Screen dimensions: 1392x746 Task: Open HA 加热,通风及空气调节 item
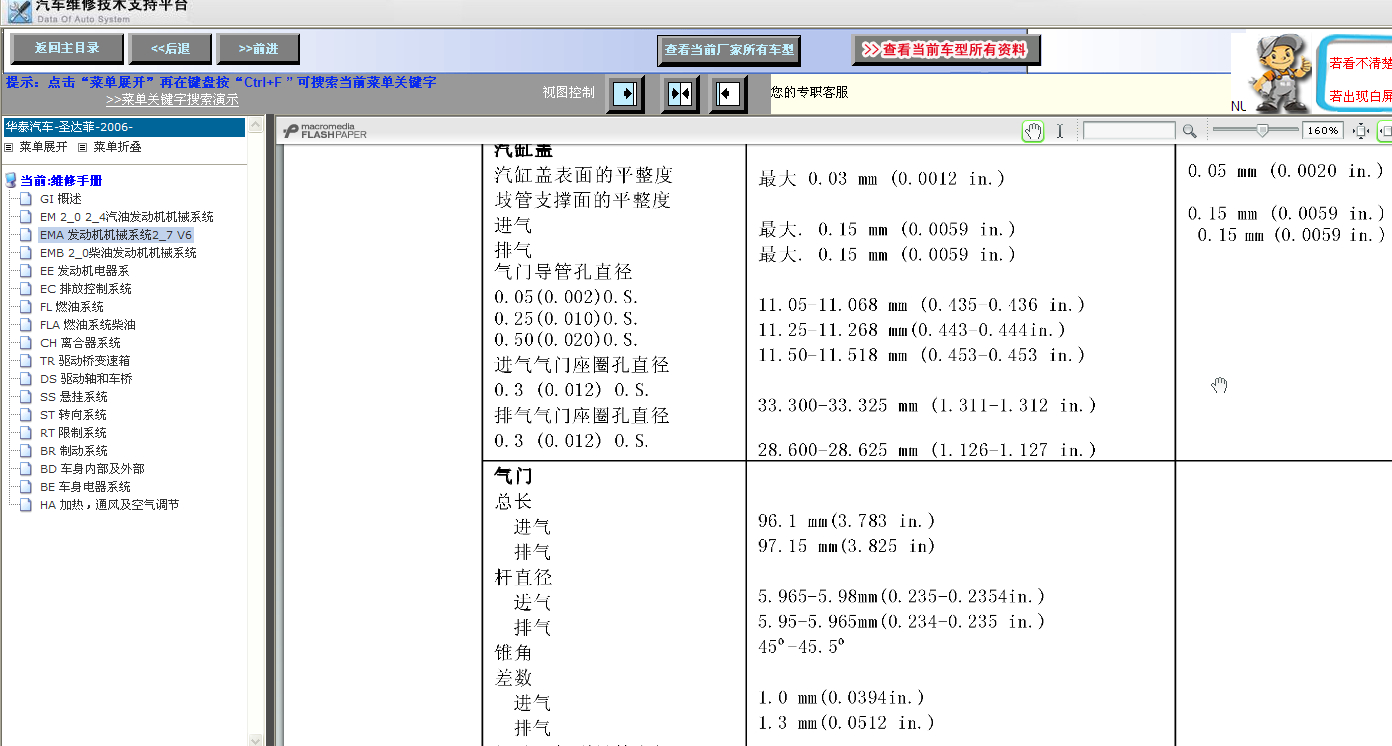(110, 505)
